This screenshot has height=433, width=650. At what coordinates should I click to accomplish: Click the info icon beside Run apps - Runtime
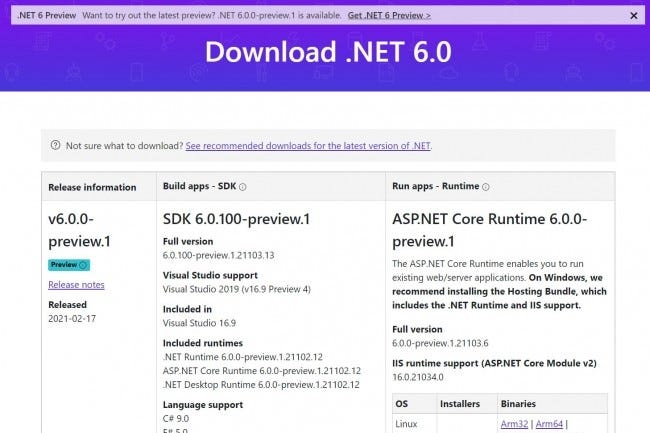(x=486, y=187)
